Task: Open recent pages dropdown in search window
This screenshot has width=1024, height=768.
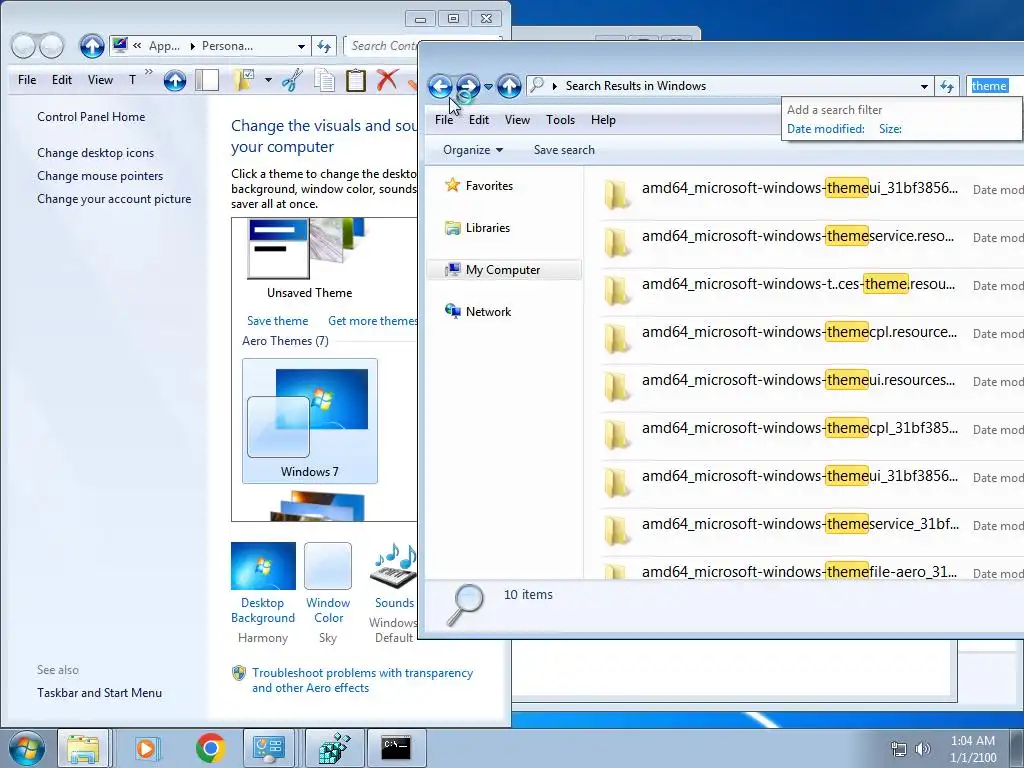Action: tap(488, 86)
